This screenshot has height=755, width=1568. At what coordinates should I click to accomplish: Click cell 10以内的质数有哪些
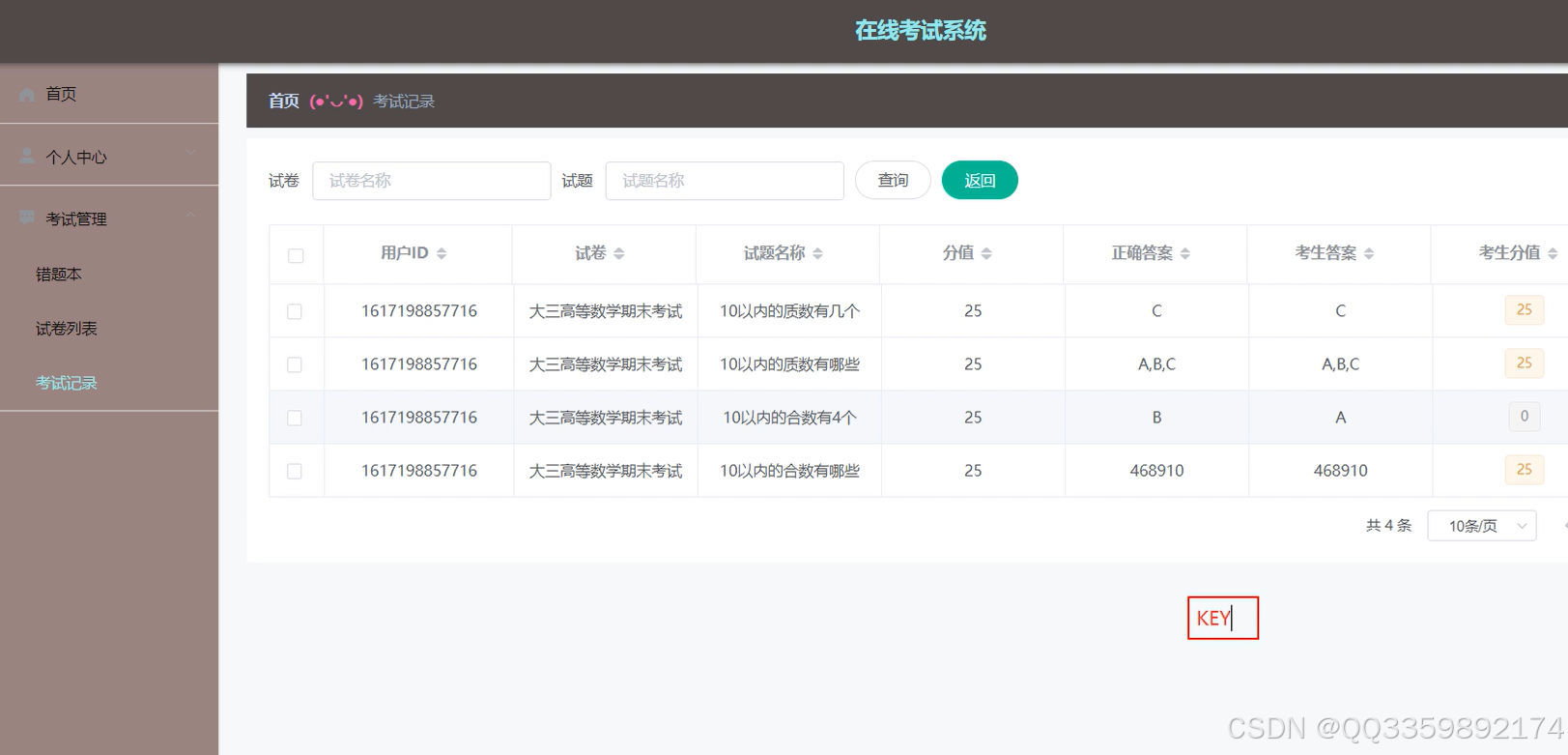[x=789, y=364]
